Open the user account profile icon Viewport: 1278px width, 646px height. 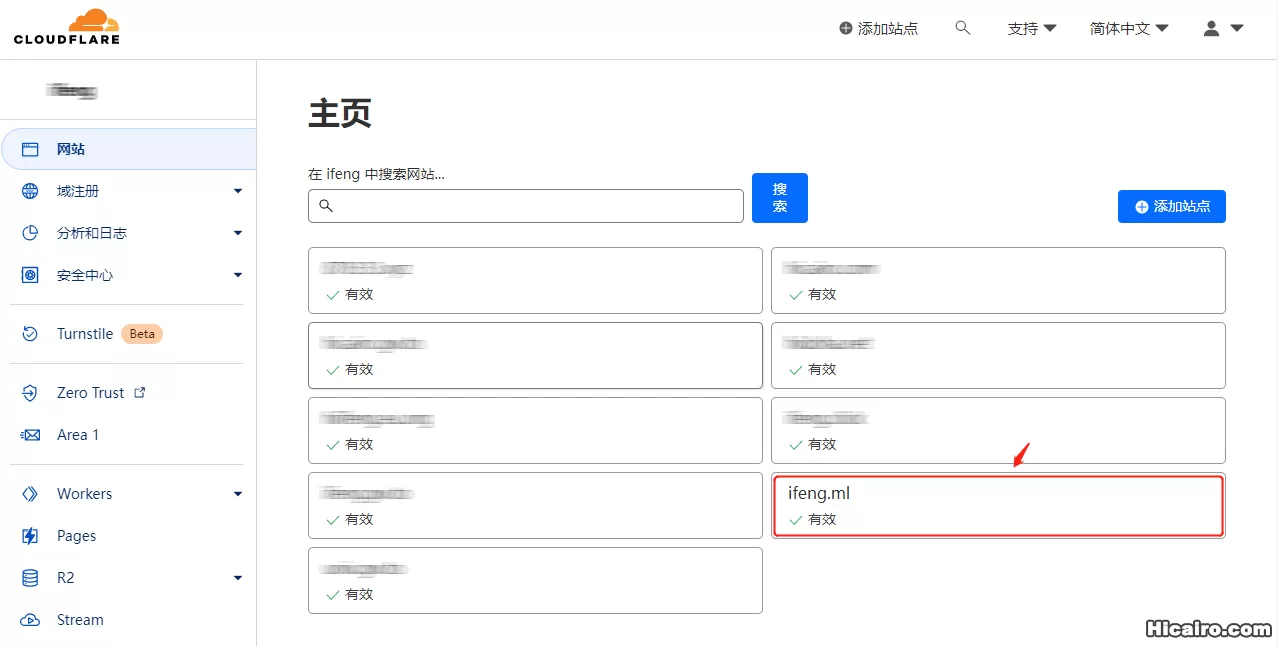1211,29
